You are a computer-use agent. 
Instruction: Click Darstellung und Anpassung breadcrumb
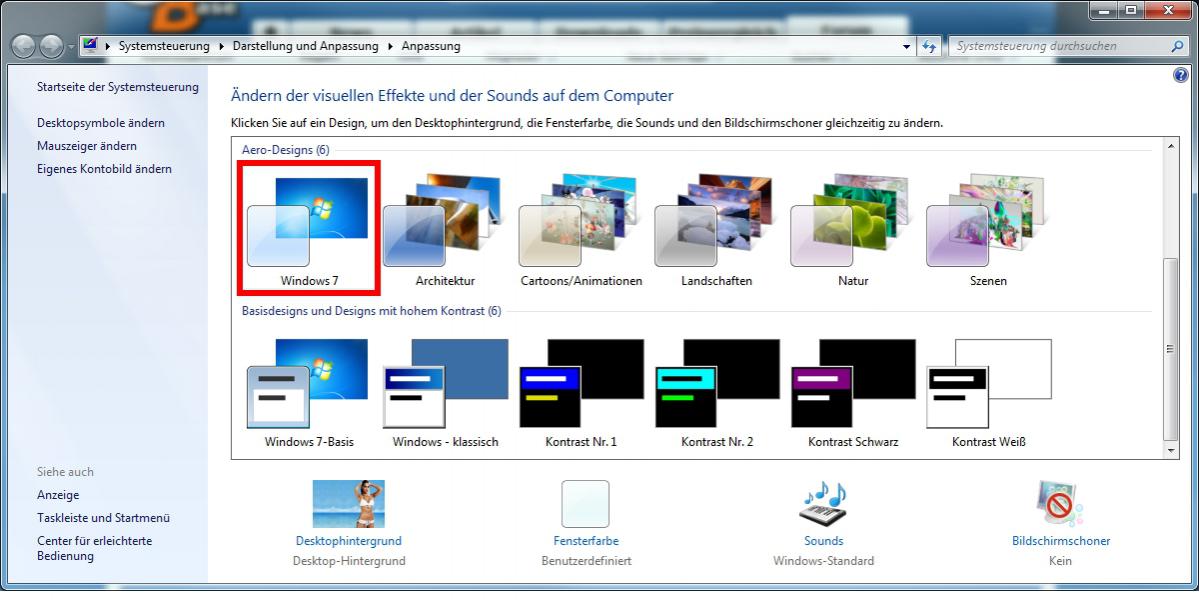[306, 46]
